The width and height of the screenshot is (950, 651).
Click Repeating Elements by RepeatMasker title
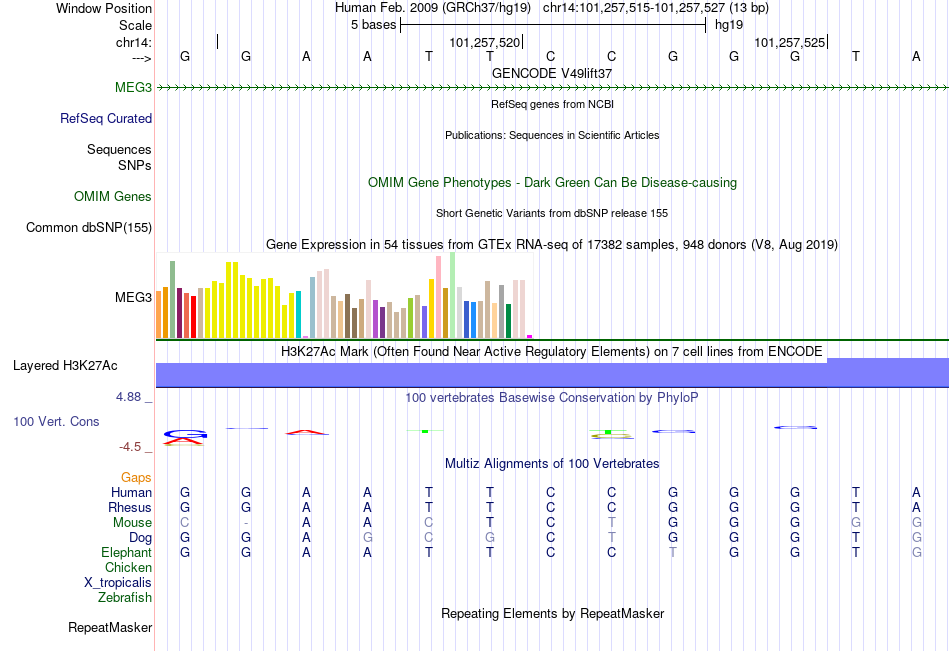(553, 613)
